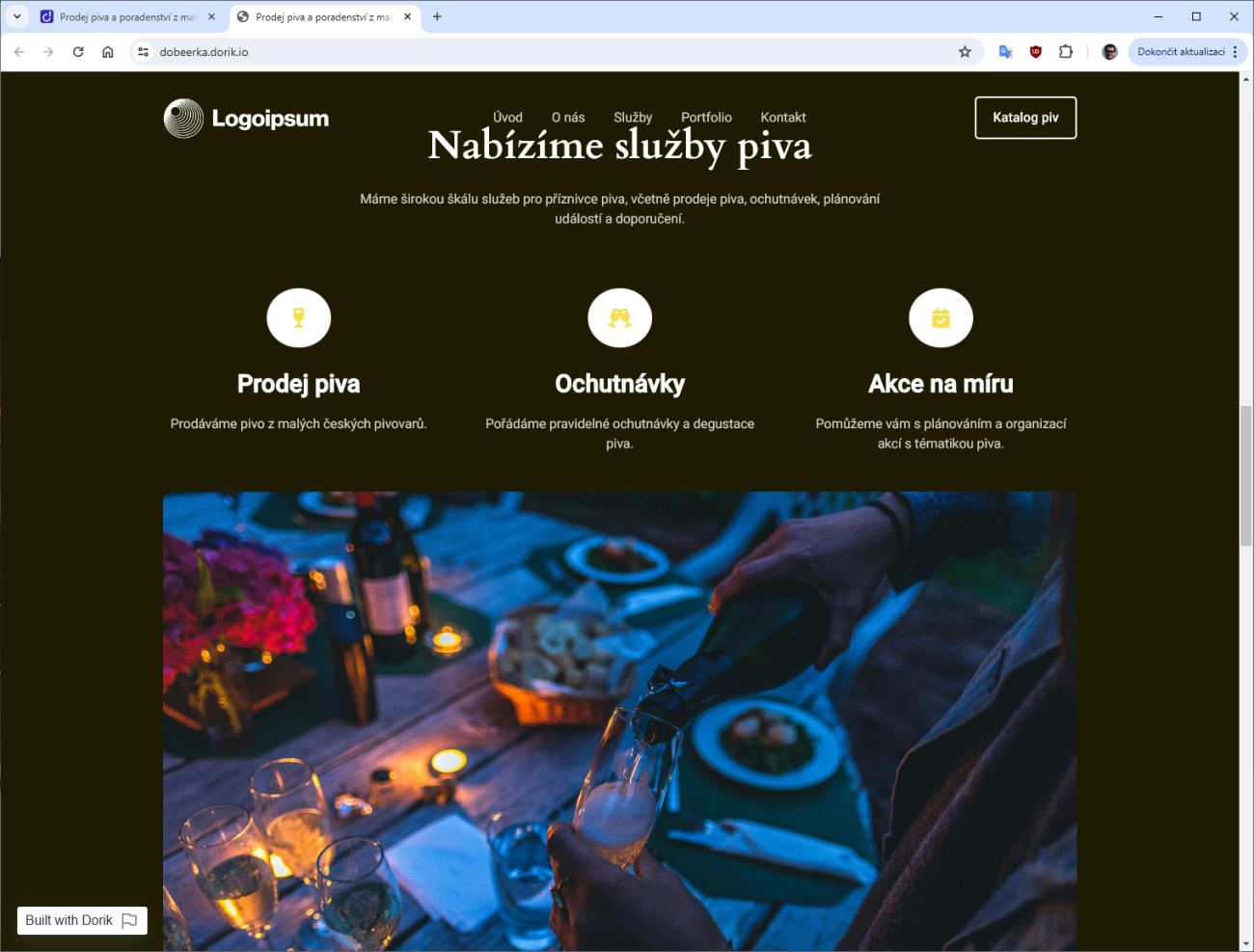Open the Chrome three-dot menu
Screen dimensions: 1254x952
[1235, 52]
